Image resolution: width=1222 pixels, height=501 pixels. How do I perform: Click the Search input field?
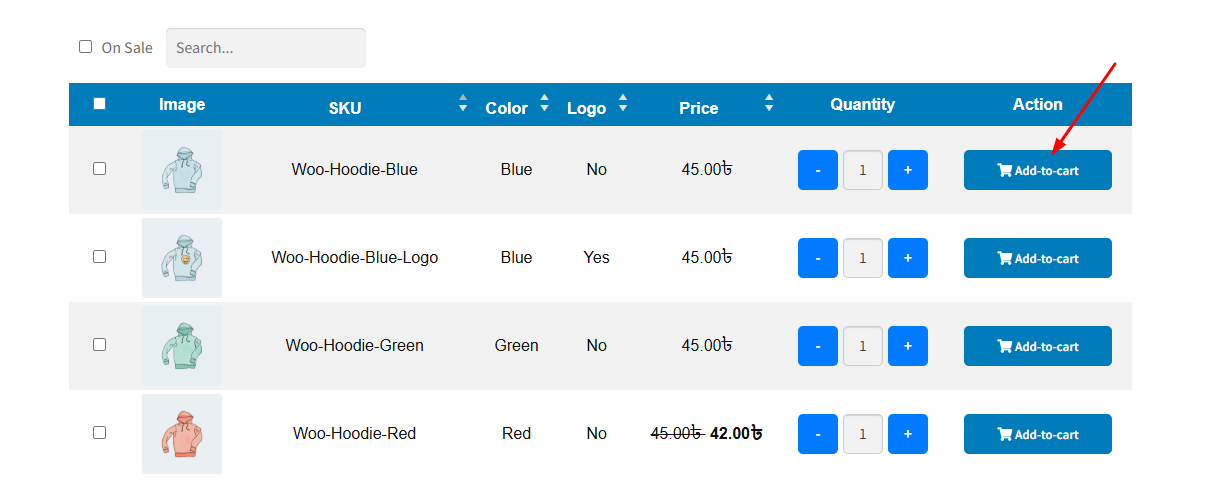point(265,48)
